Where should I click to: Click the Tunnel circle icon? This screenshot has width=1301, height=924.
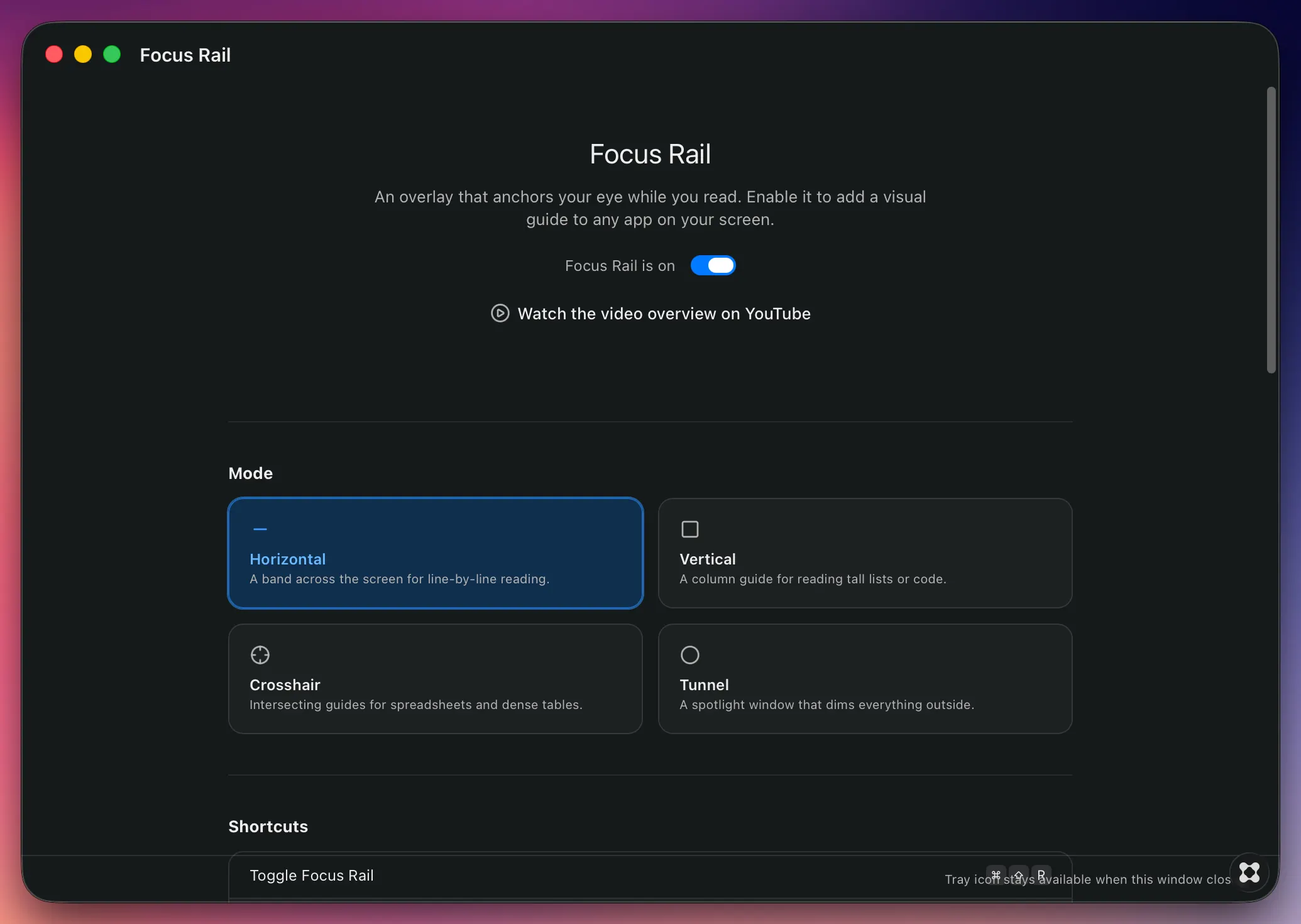[x=690, y=655]
